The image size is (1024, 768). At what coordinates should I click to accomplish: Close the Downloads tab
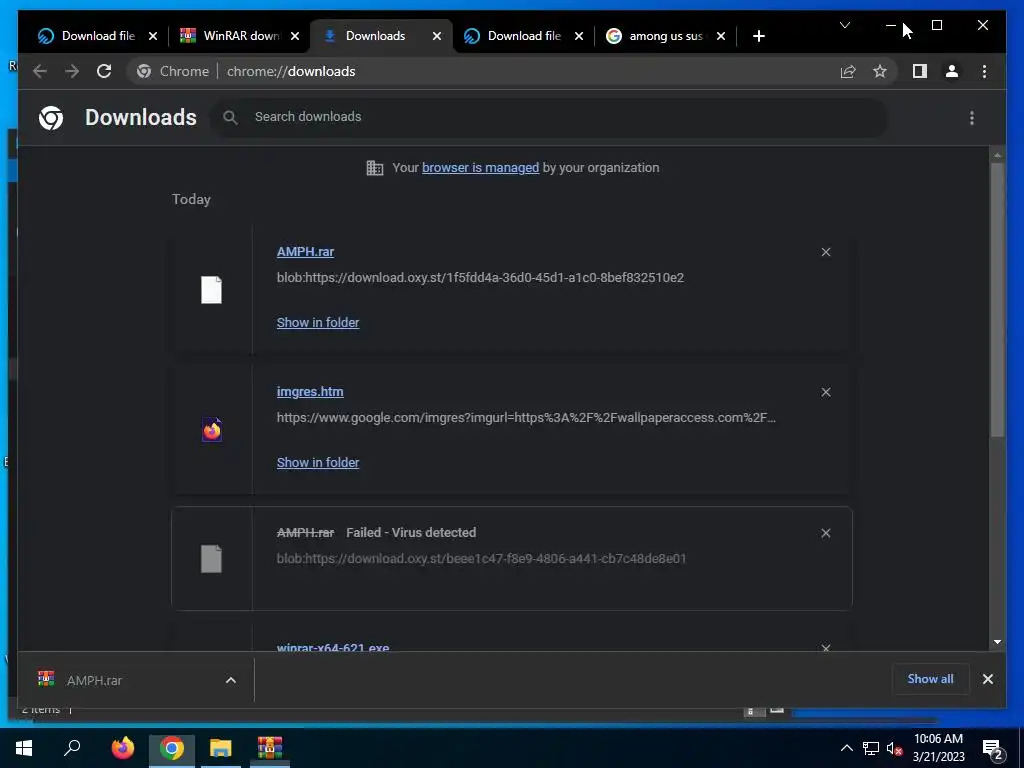click(x=437, y=36)
